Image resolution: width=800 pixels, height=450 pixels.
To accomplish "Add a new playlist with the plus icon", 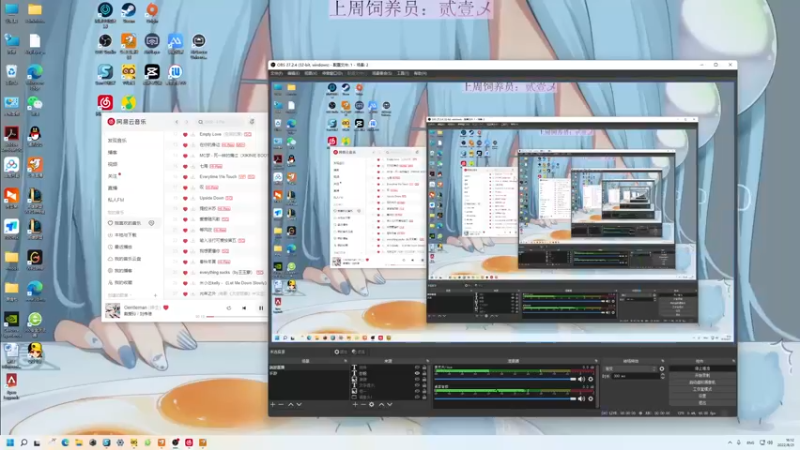I will coord(155,295).
